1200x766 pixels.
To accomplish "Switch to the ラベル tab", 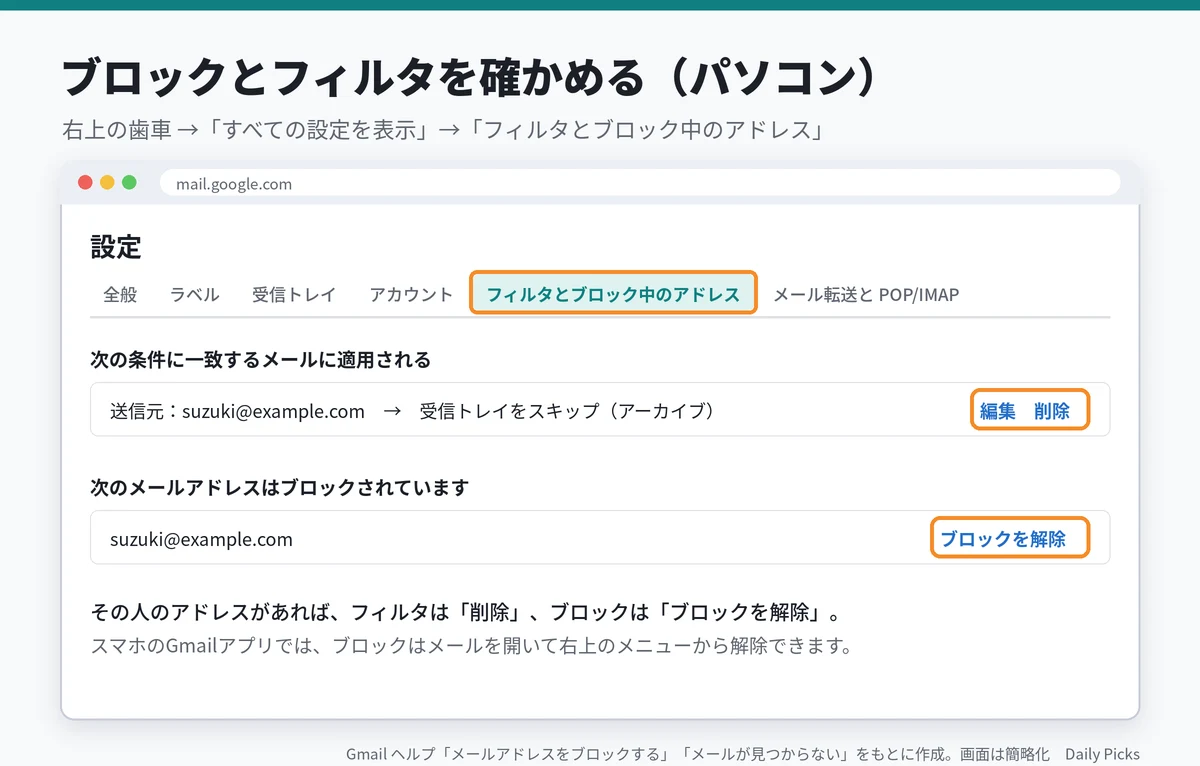I will point(194,295).
